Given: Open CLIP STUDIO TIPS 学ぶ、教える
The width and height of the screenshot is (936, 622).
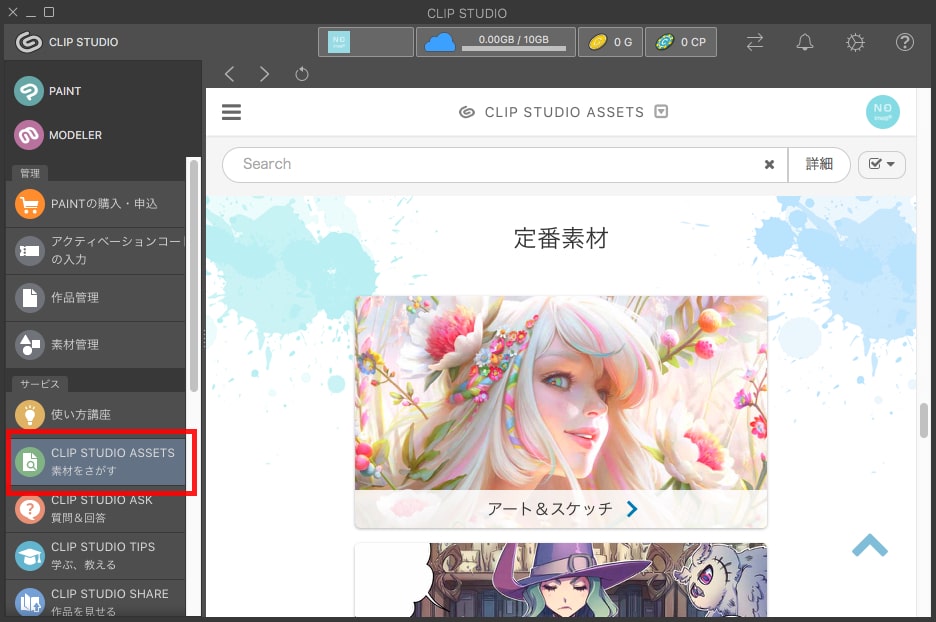Looking at the screenshot, I should pyautogui.click(x=96, y=555).
